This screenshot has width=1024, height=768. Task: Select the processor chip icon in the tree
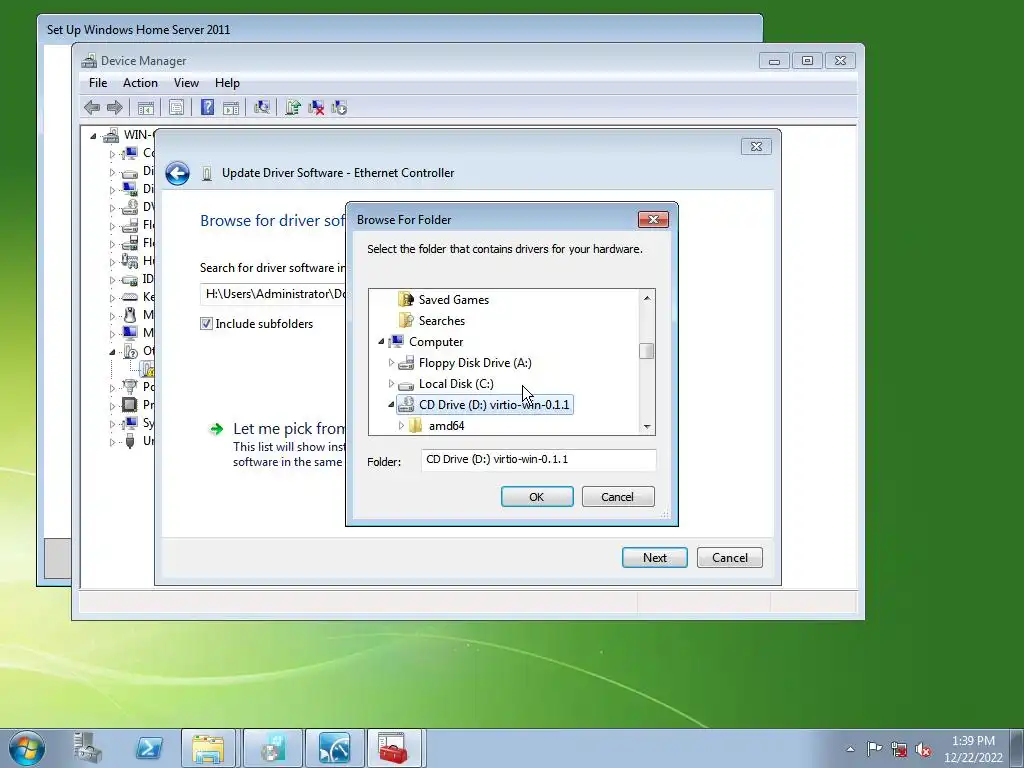[x=130, y=405]
